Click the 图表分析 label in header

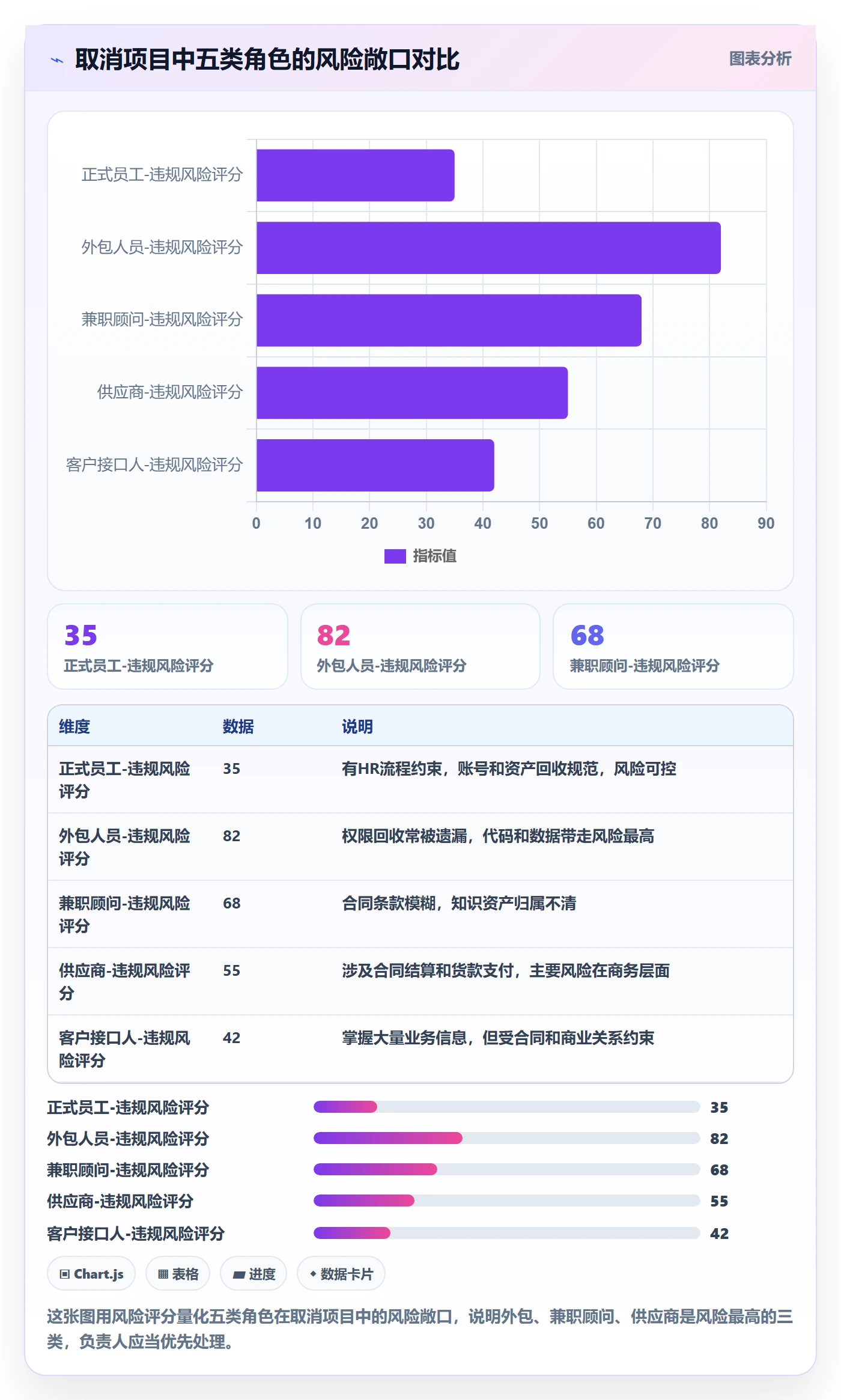(760, 58)
